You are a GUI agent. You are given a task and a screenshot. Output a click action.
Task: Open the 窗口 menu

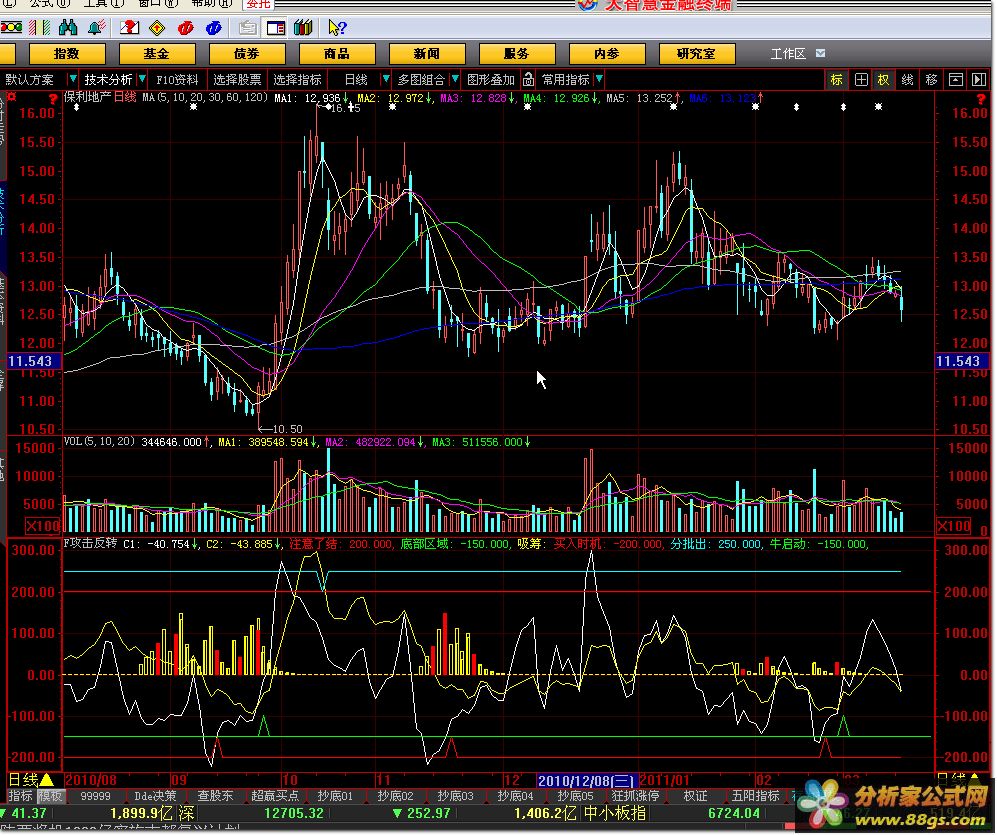[158, 3]
